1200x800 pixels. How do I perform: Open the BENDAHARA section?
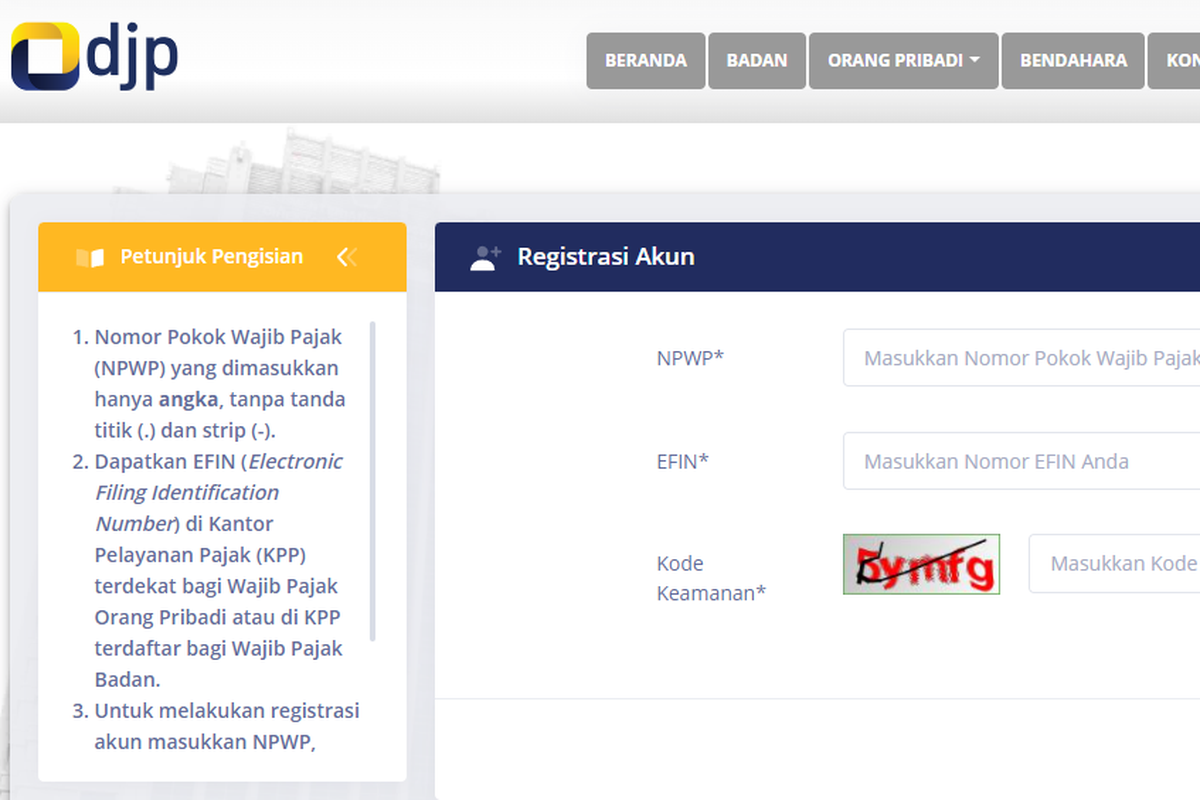pos(1072,60)
